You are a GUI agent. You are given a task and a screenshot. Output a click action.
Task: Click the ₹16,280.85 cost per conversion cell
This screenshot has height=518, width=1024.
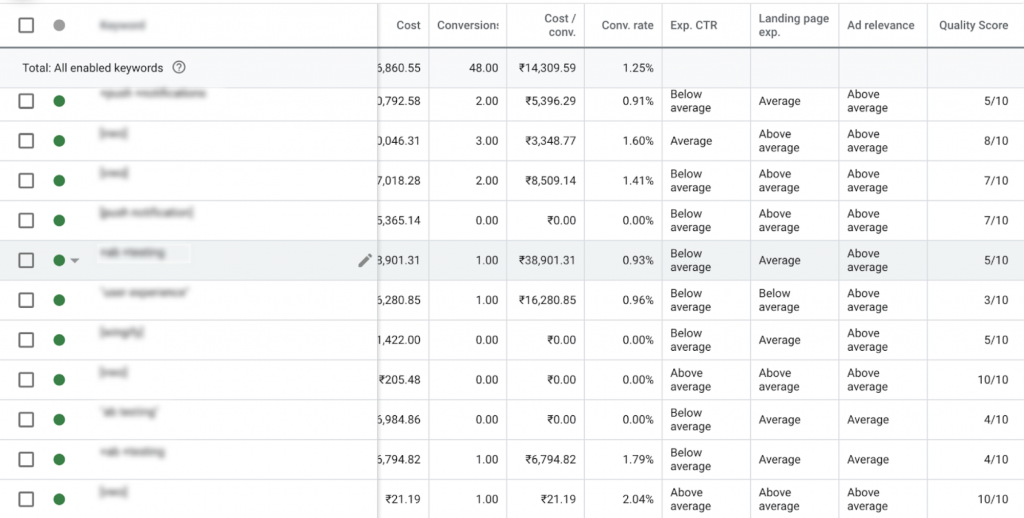pos(547,300)
